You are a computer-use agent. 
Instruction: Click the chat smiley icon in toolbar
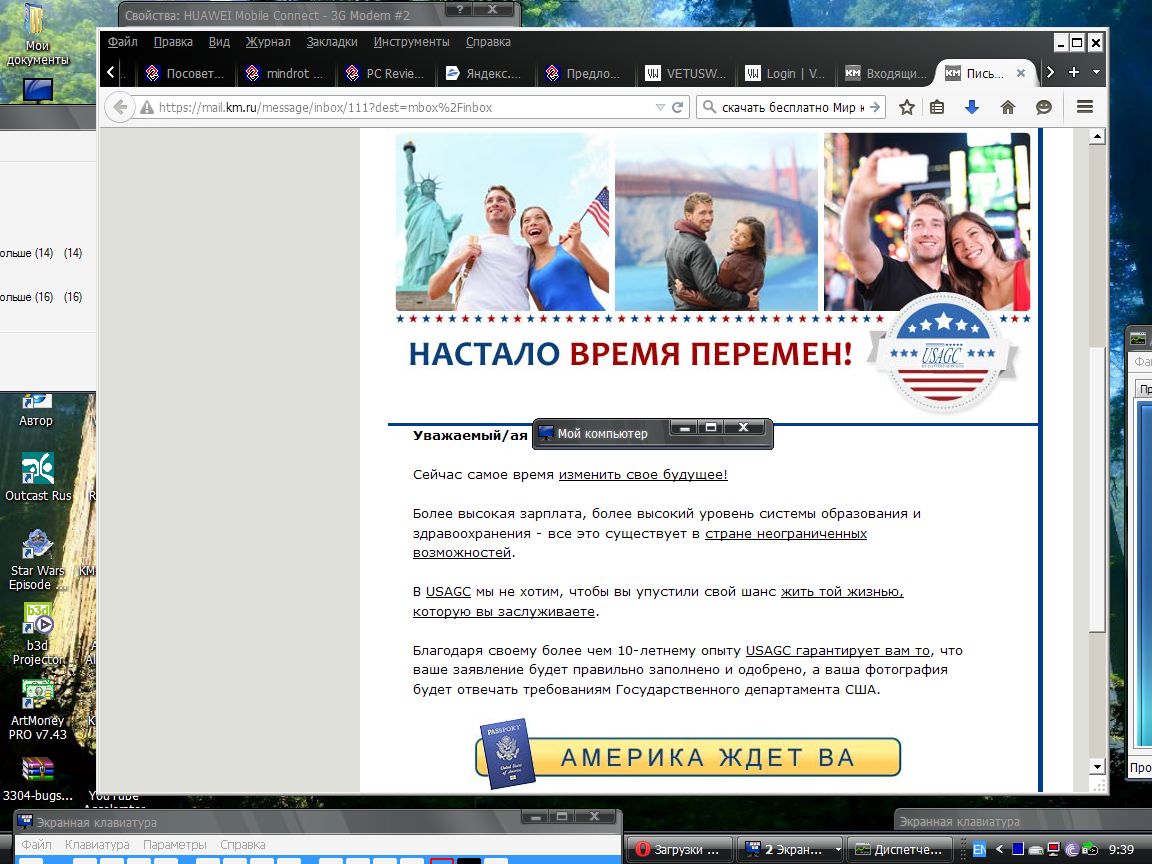click(x=1044, y=107)
